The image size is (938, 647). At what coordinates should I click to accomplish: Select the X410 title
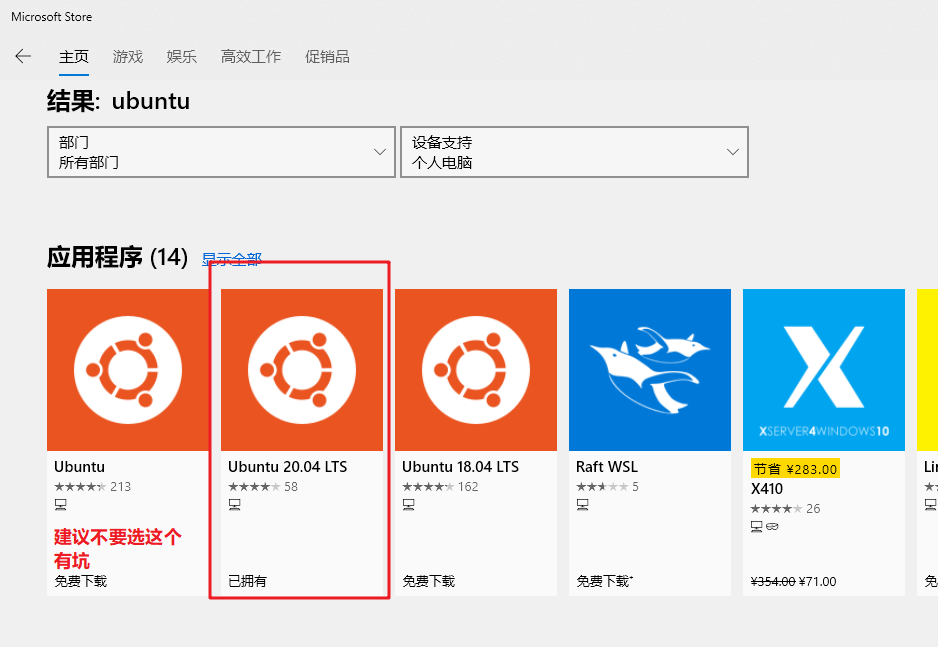click(x=767, y=489)
